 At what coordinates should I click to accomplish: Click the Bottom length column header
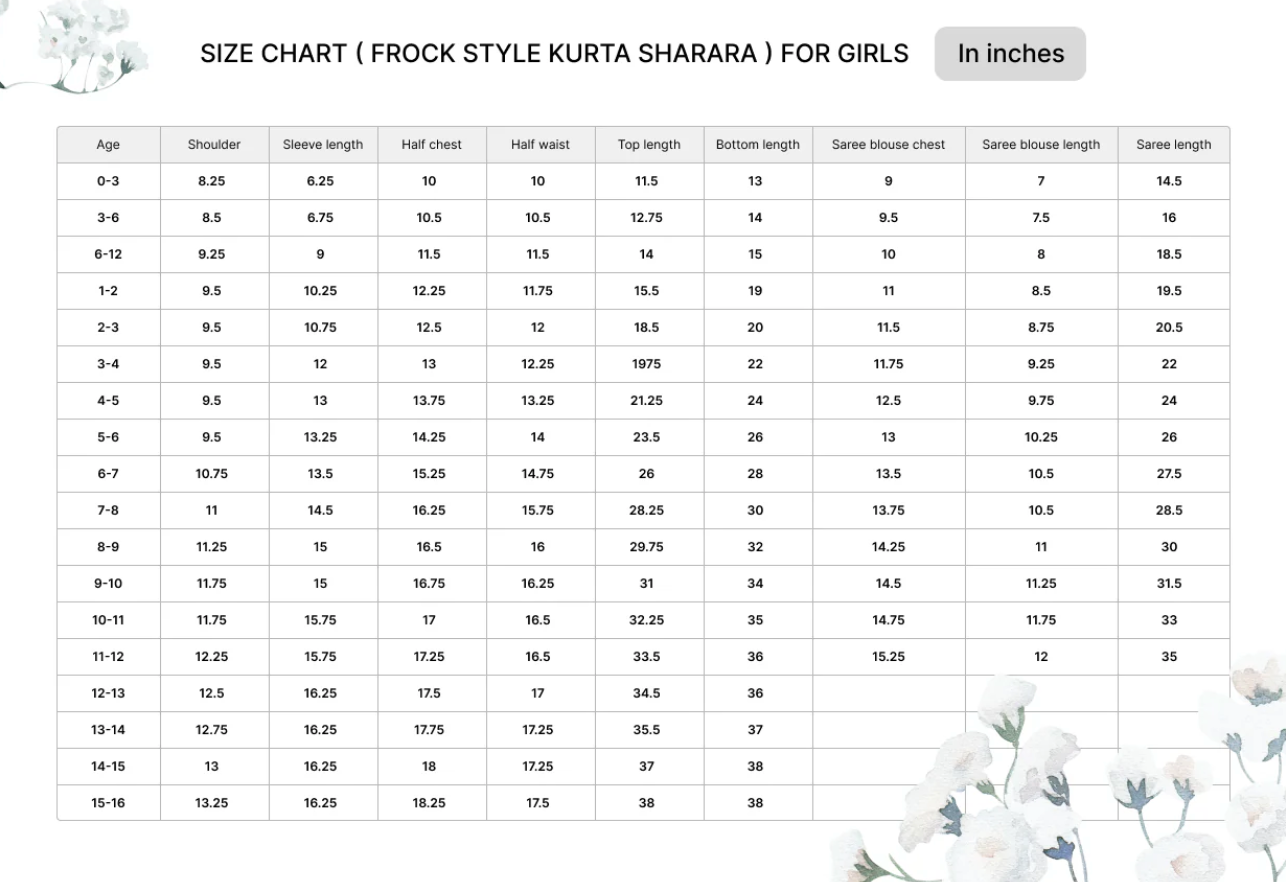pyautogui.click(x=757, y=145)
